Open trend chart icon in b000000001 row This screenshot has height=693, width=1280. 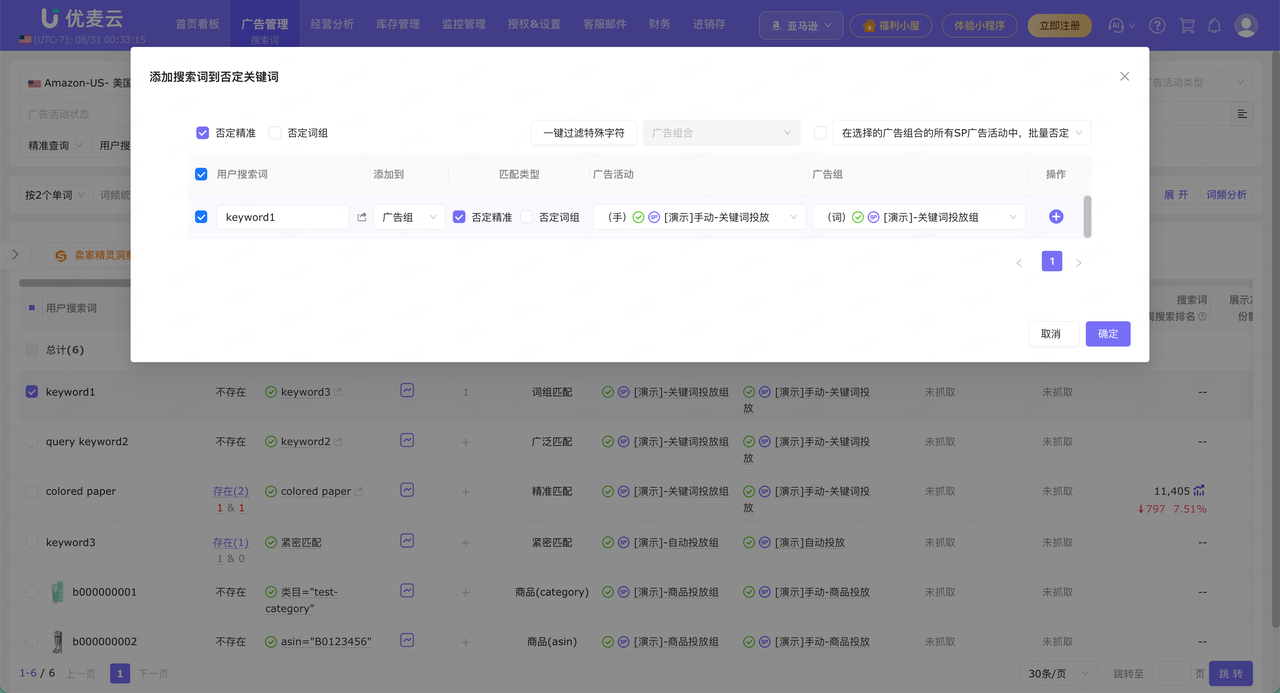(407, 591)
